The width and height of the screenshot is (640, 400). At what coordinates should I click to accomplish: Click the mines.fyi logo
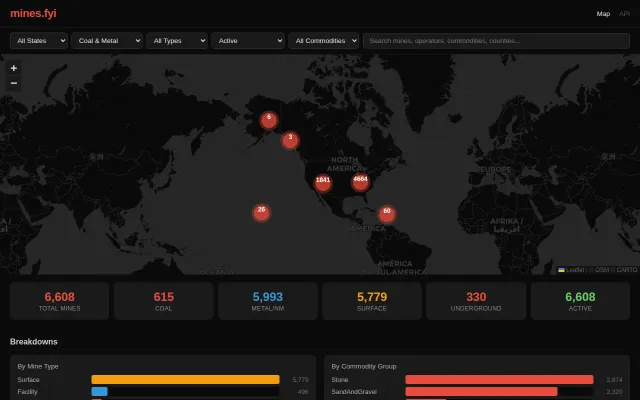(33, 13)
